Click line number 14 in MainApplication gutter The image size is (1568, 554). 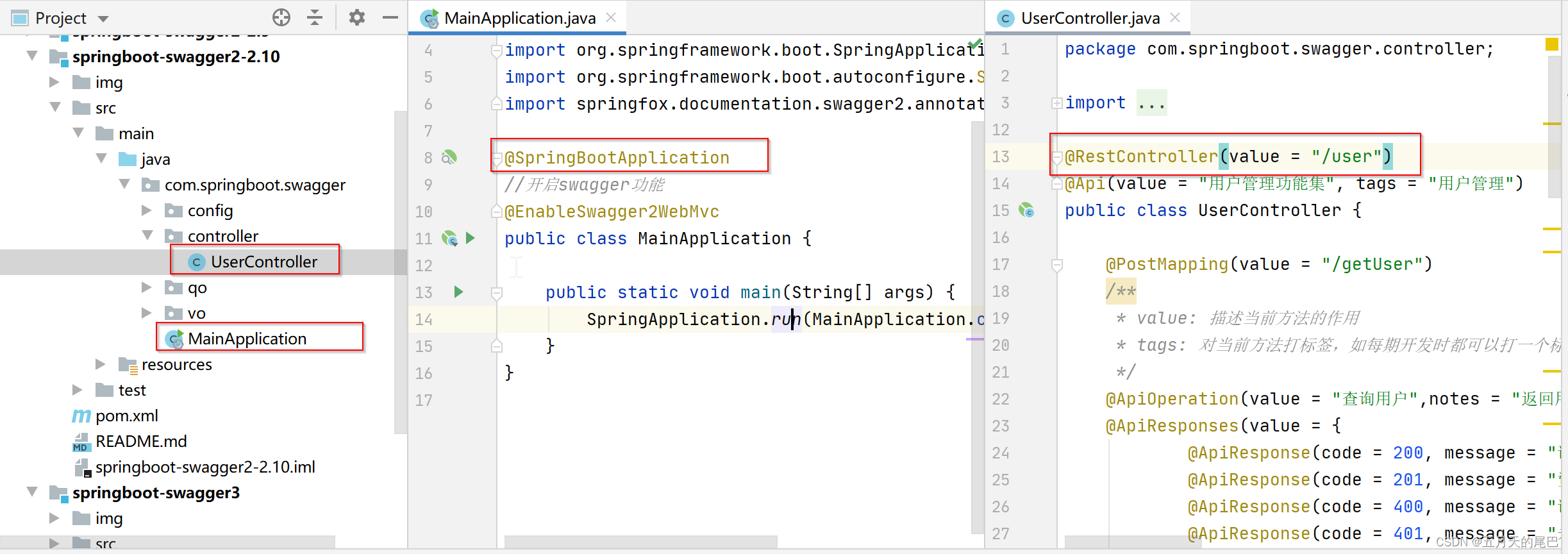(424, 319)
